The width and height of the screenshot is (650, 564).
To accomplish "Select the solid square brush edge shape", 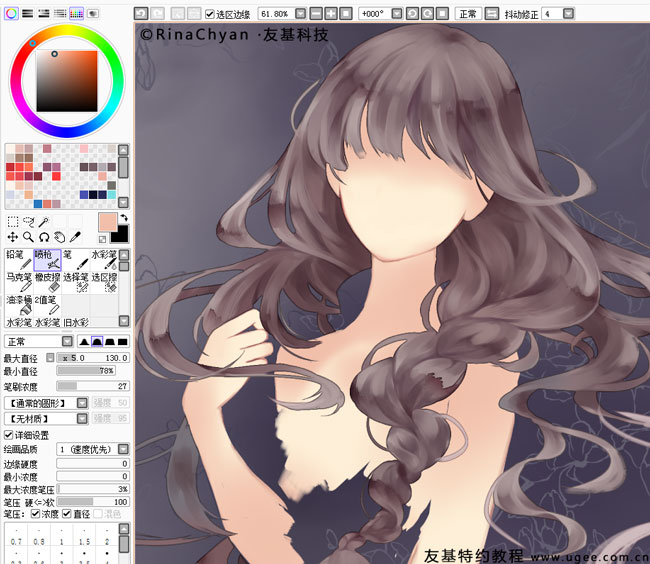I will (x=123, y=341).
